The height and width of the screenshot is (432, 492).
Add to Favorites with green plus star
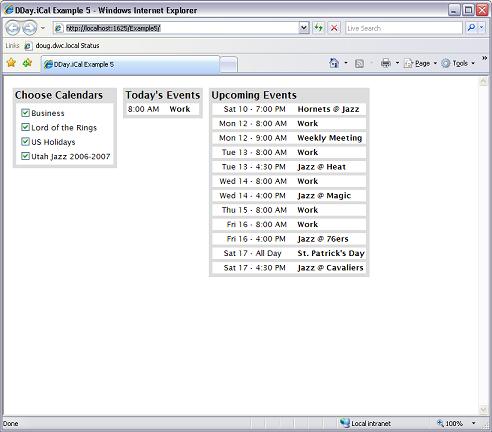(x=27, y=62)
